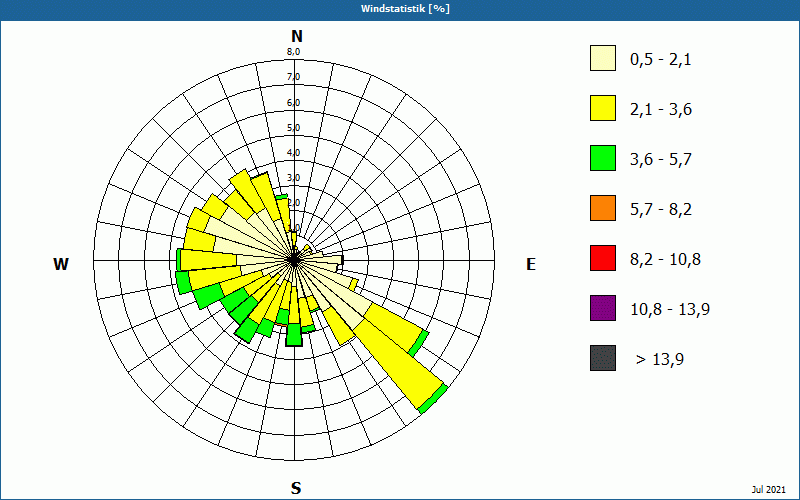Click the W compass label
The image size is (800, 500).
61,264
